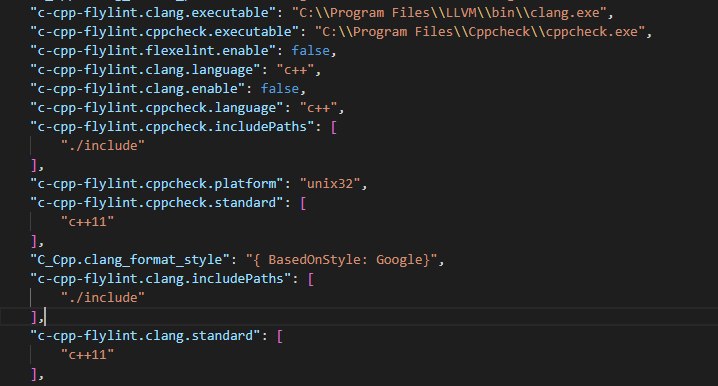Screen dimensions: 718x386
Task: Click the "c-cpp-flylint.cppcheck.standard" key
Action: (157, 203)
